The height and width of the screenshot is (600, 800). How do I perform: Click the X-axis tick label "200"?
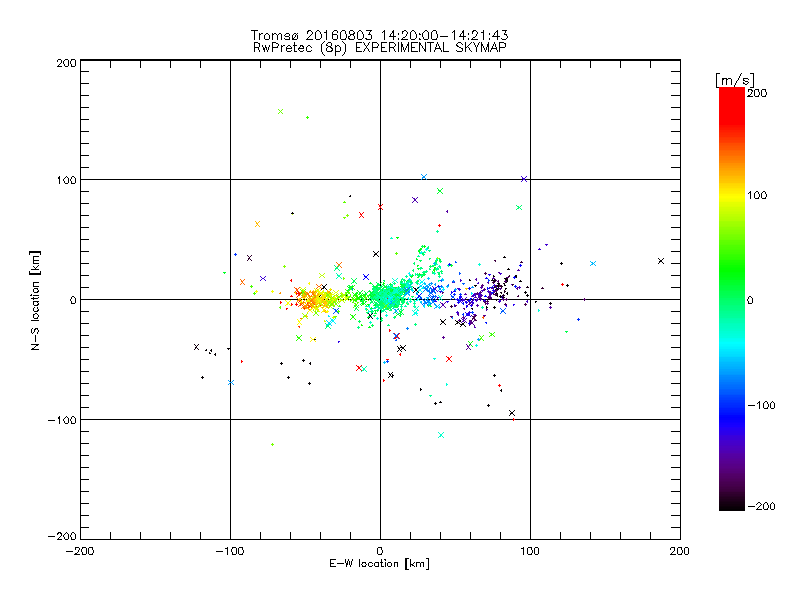680,551
